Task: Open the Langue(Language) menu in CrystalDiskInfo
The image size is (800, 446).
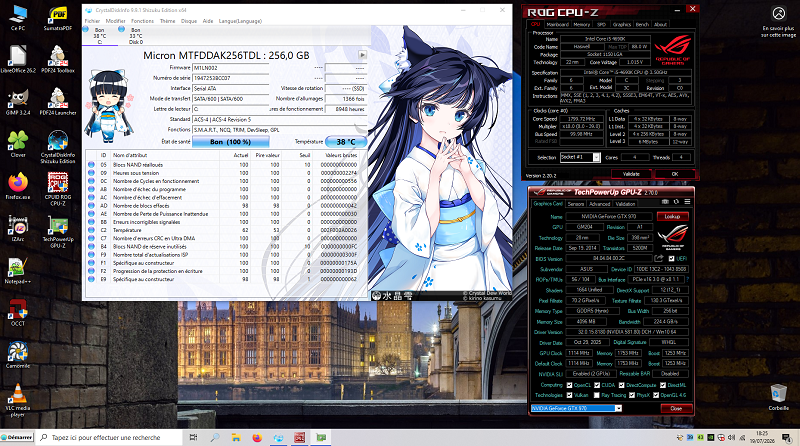Action: point(240,21)
